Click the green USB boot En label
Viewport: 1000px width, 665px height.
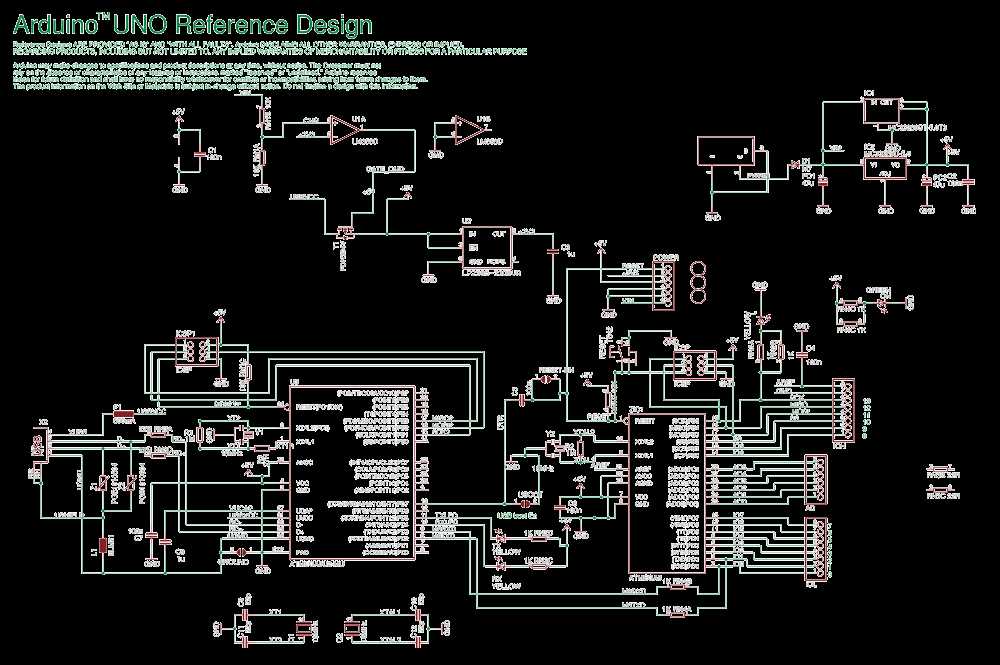517,515
